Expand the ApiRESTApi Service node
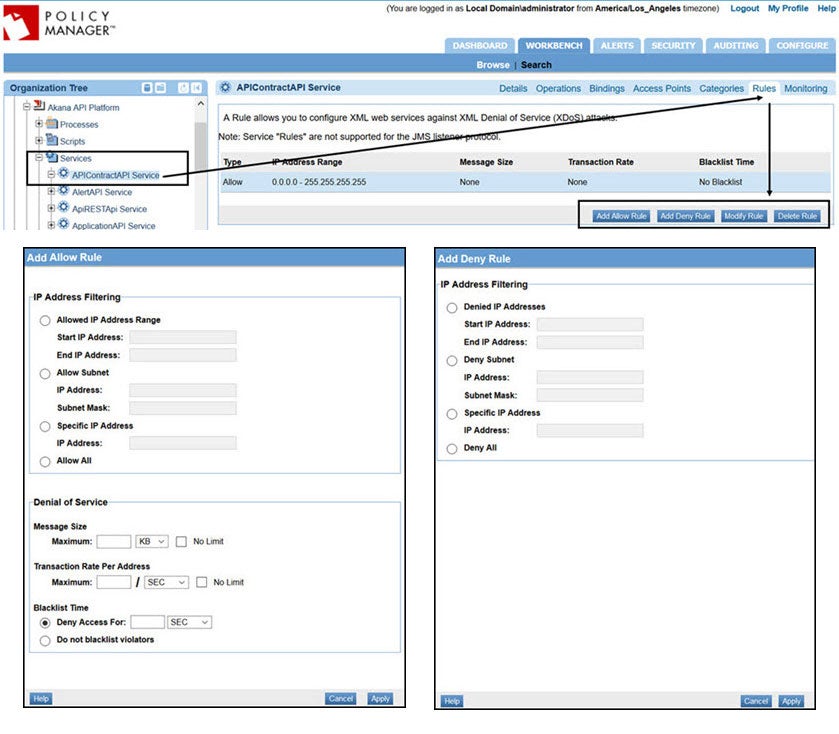The width and height of the screenshot is (839, 734). (51, 208)
